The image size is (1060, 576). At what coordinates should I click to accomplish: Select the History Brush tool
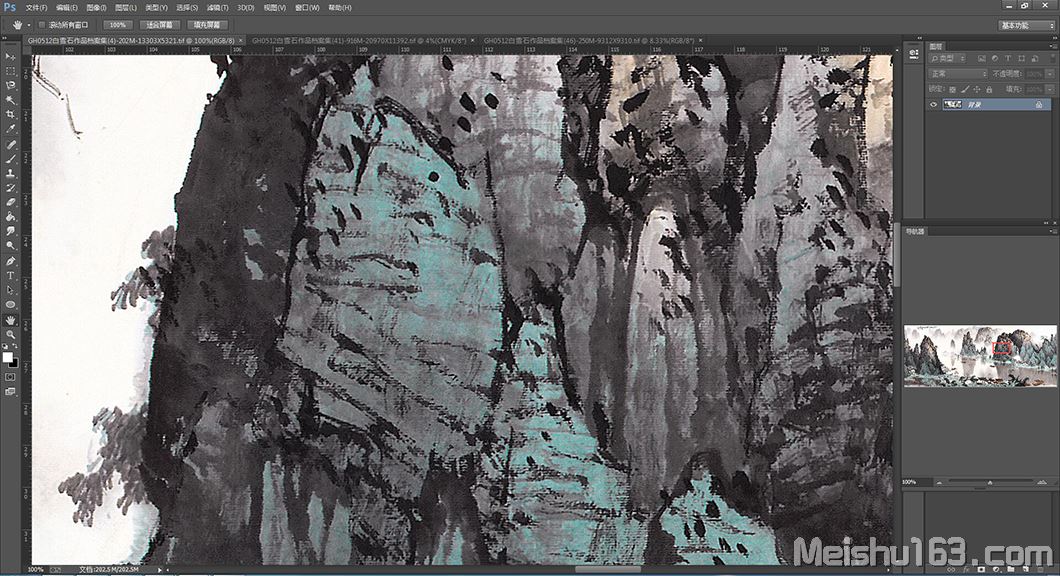click(10, 188)
